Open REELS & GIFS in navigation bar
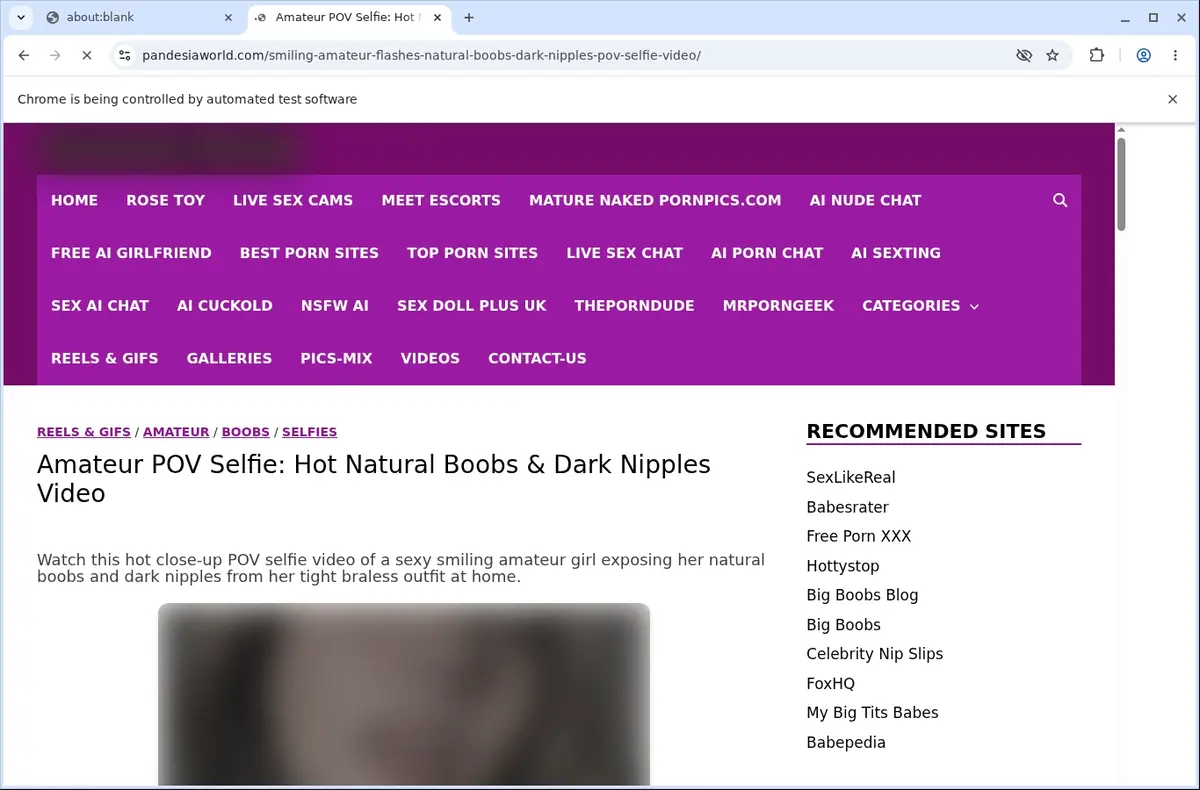 (105, 358)
